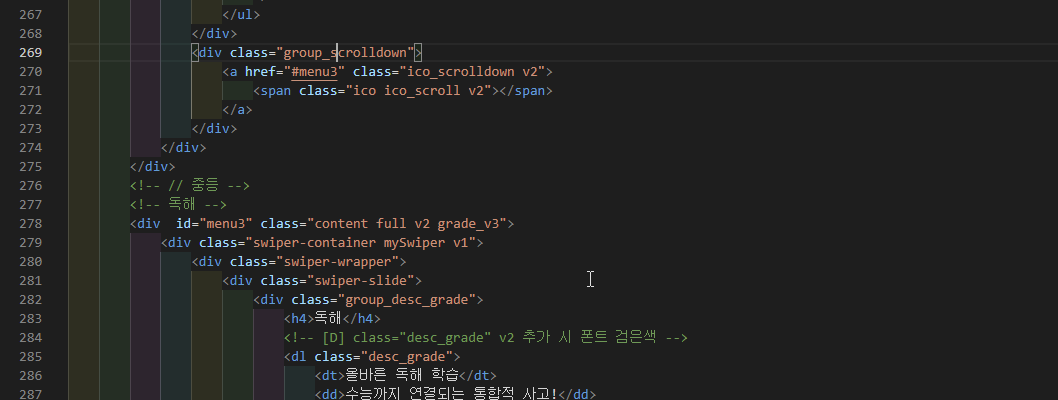Click line number 284 in the gutter
1058x400 pixels.
(30, 337)
